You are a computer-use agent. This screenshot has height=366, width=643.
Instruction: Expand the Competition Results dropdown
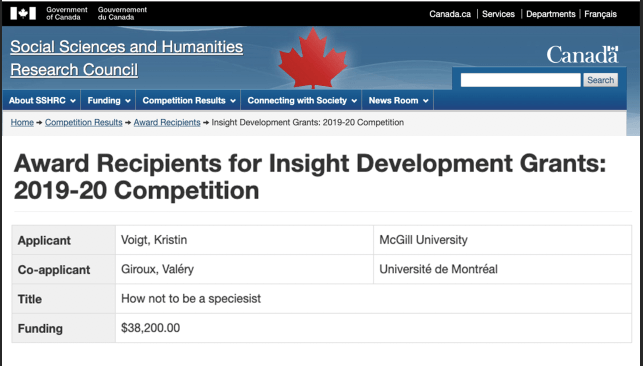pos(188,100)
